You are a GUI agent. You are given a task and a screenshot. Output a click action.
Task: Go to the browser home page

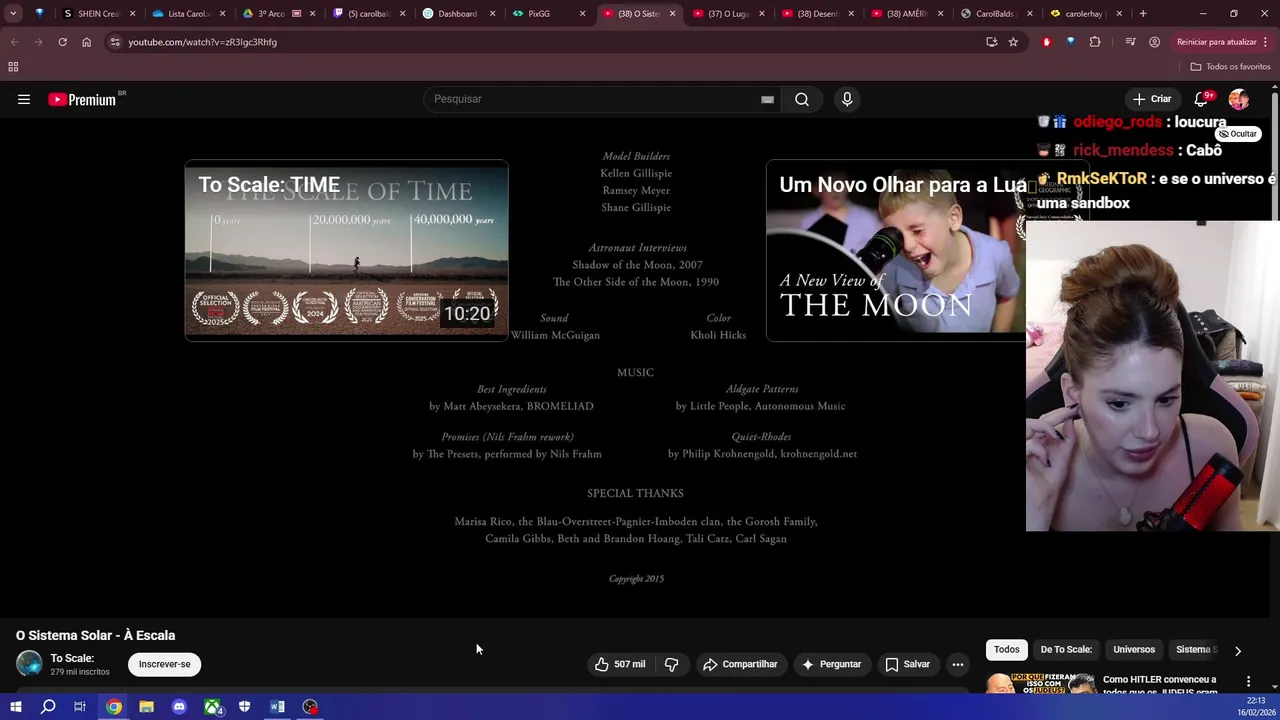point(86,42)
